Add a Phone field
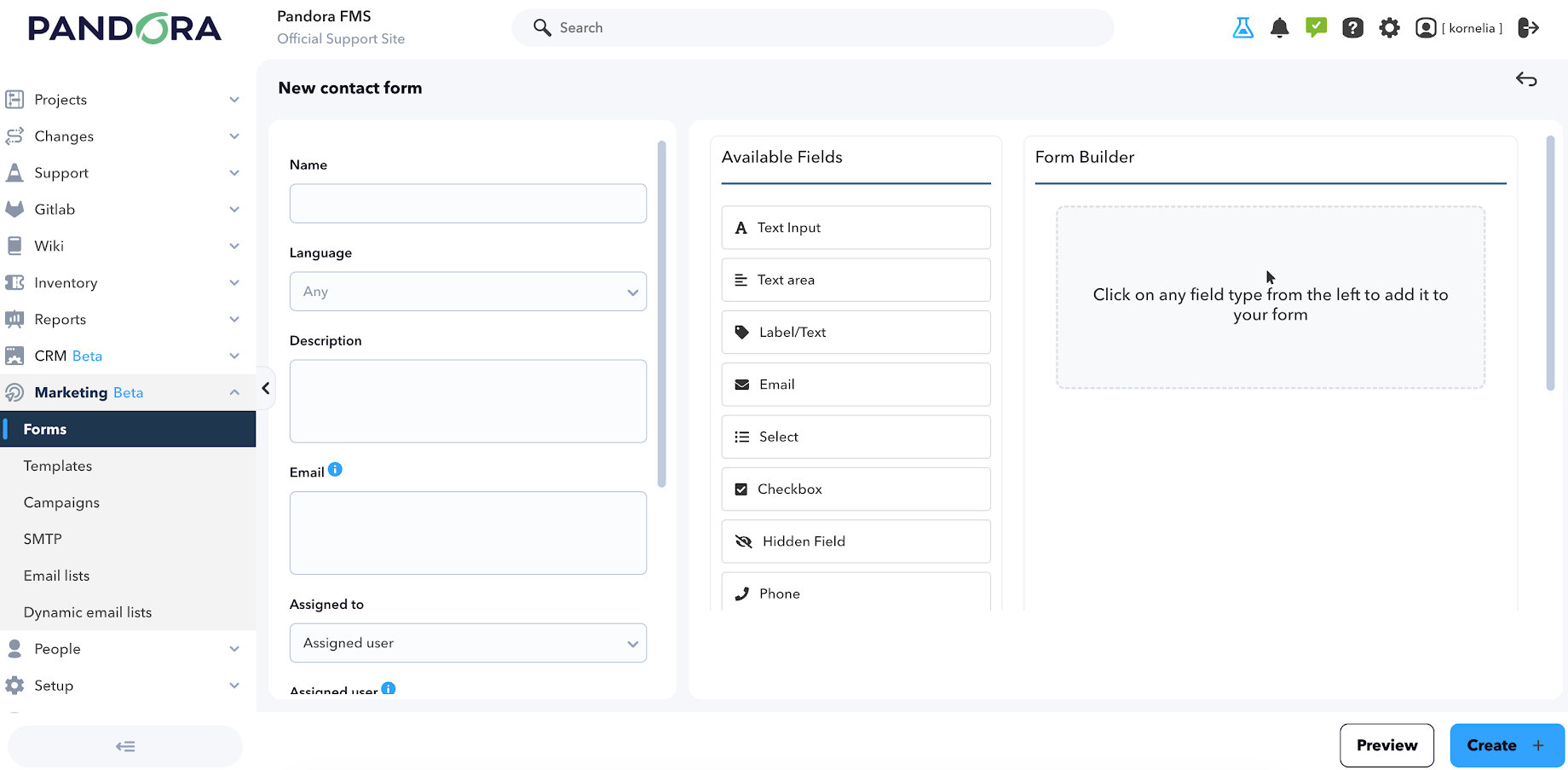 [856, 592]
